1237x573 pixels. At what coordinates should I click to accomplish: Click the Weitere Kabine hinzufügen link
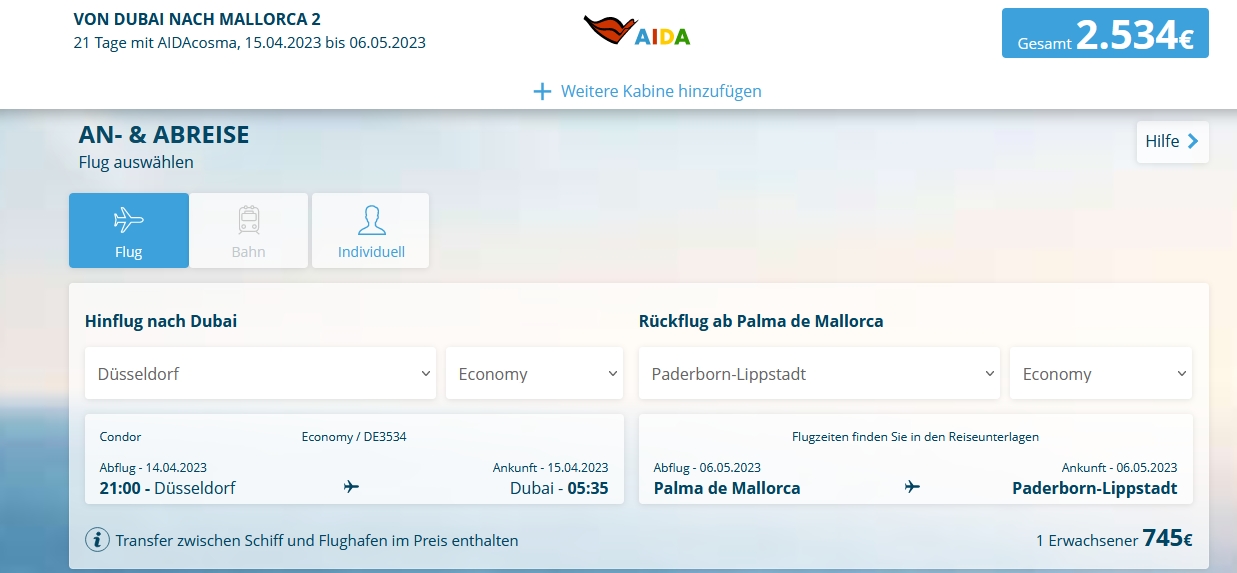click(x=660, y=91)
